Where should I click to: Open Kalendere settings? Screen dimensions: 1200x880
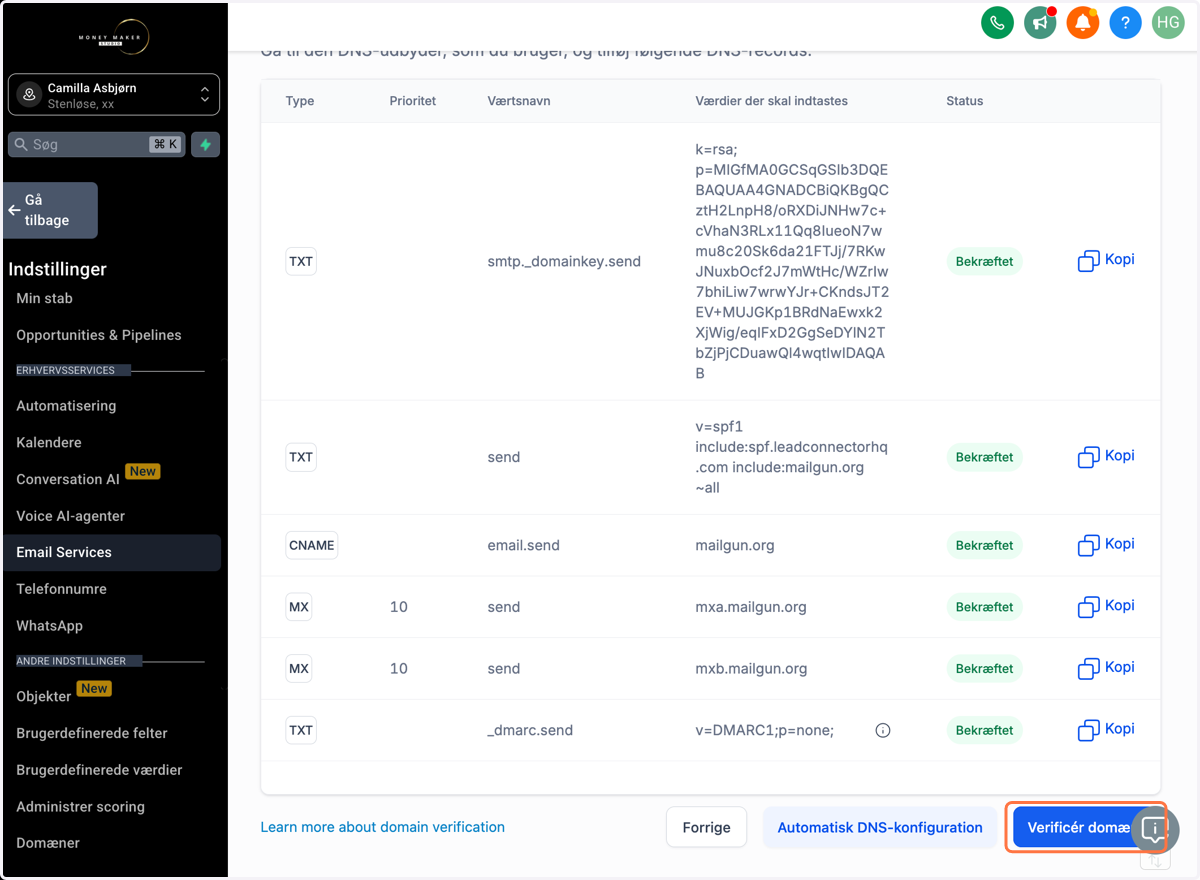[49, 442]
